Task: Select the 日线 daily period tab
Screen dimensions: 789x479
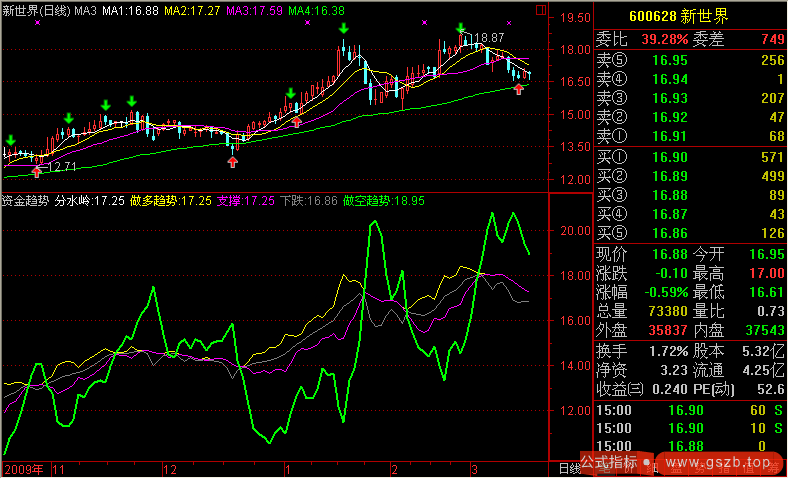Action: [x=567, y=468]
